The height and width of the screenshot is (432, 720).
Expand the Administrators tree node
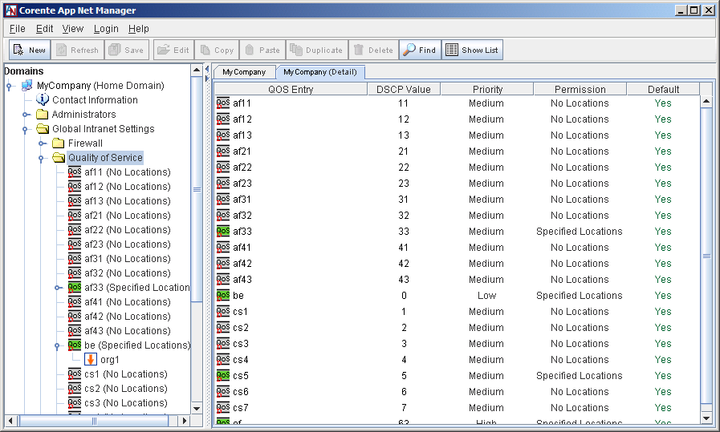click(26, 114)
